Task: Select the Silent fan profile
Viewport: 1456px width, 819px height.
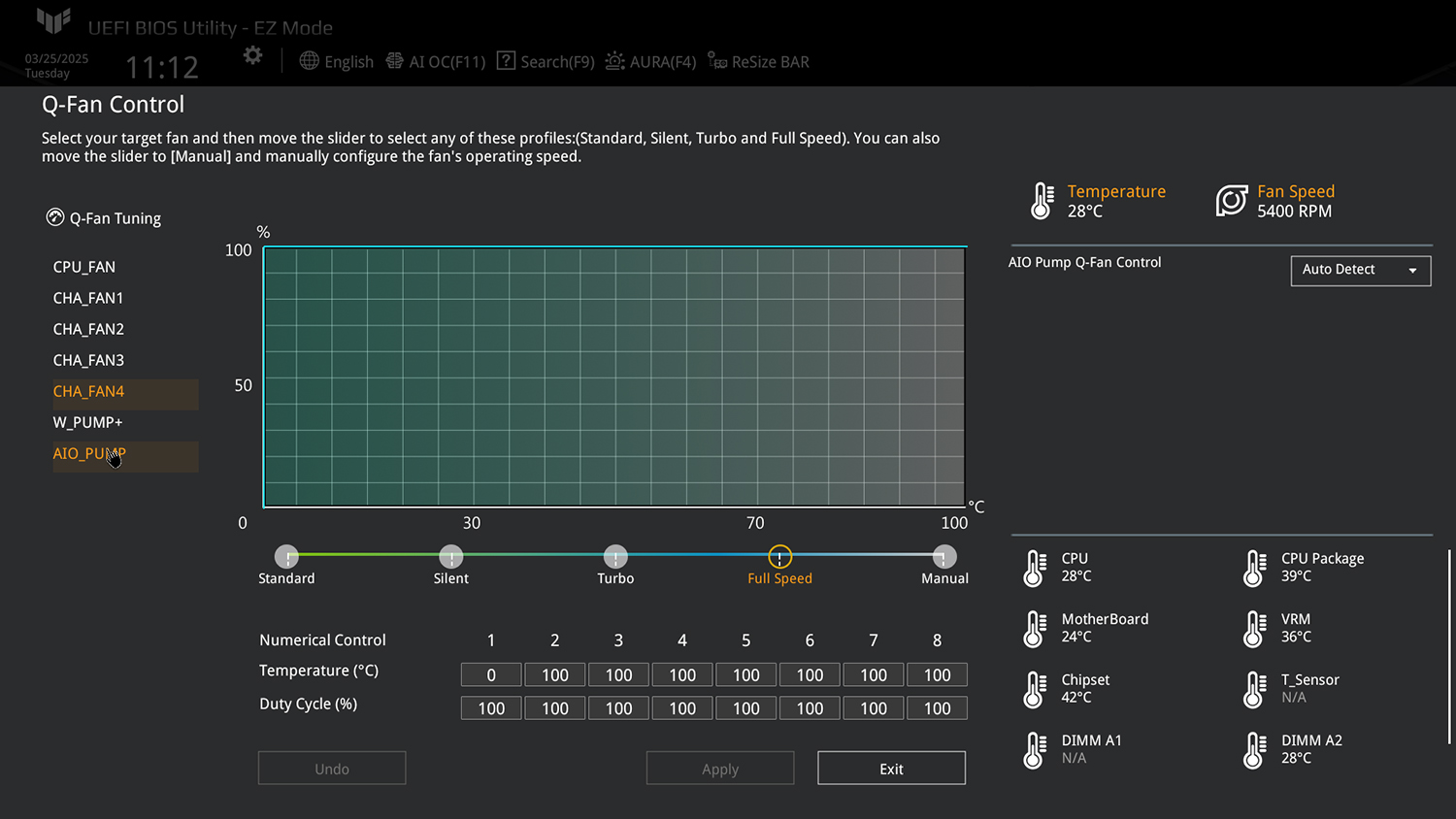Action: 450,557
